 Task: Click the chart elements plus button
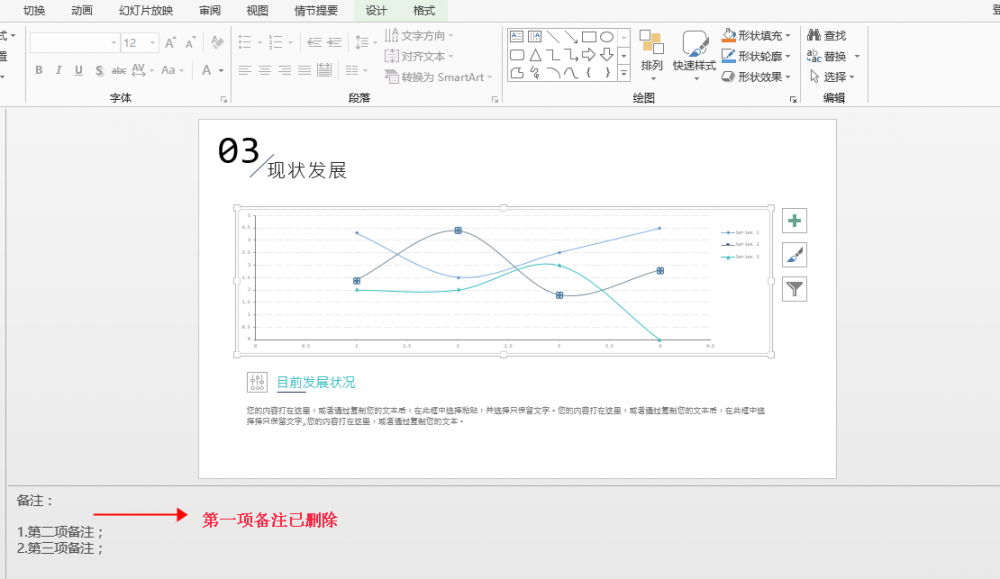(x=793, y=220)
